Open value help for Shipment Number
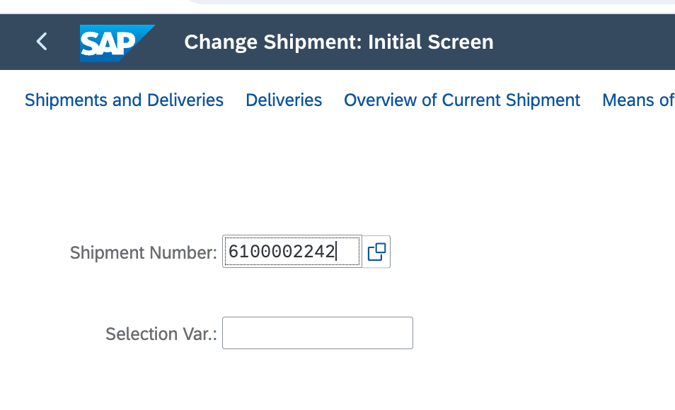The image size is (675, 410). click(377, 252)
